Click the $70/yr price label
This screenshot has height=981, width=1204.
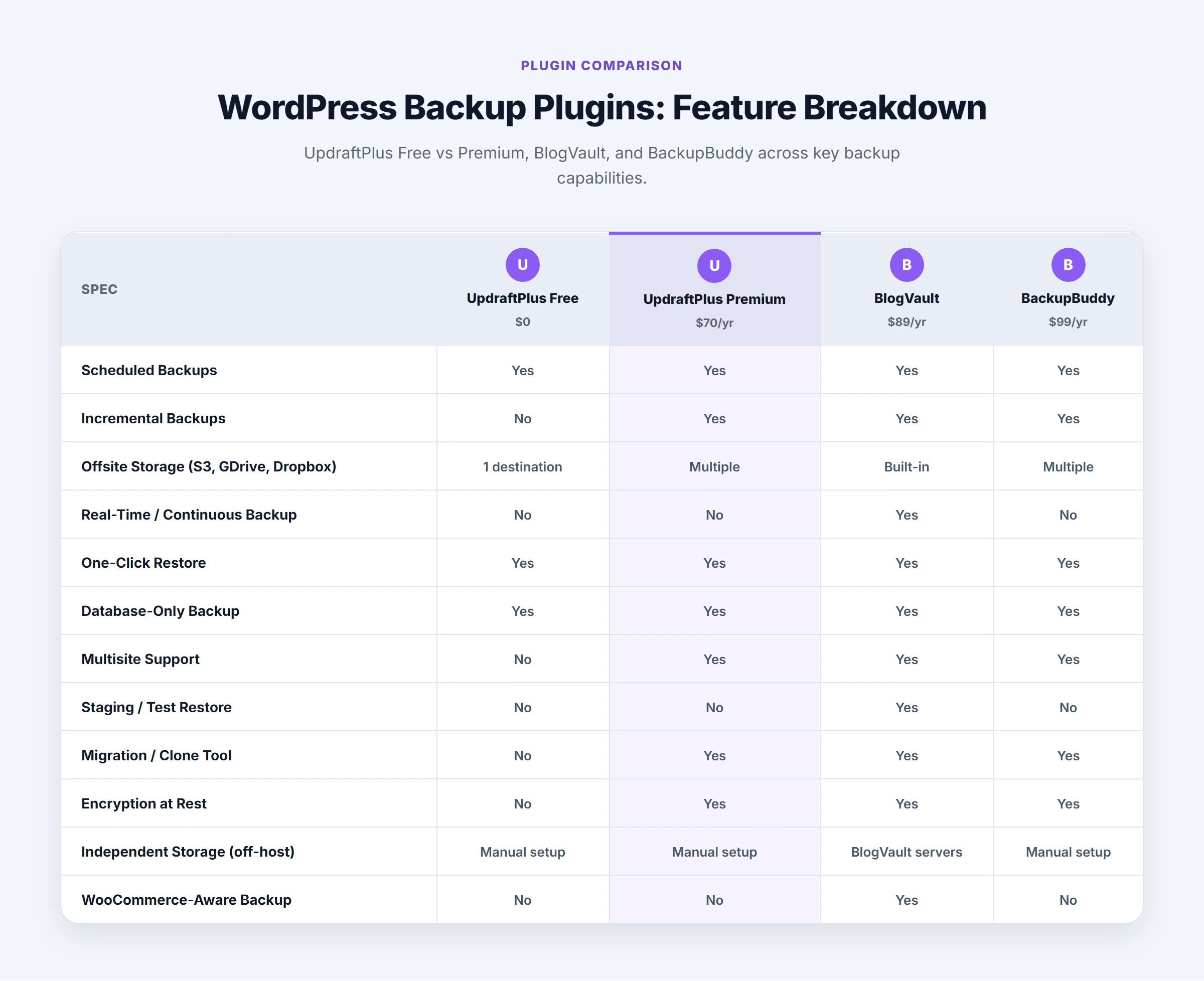[x=714, y=323]
